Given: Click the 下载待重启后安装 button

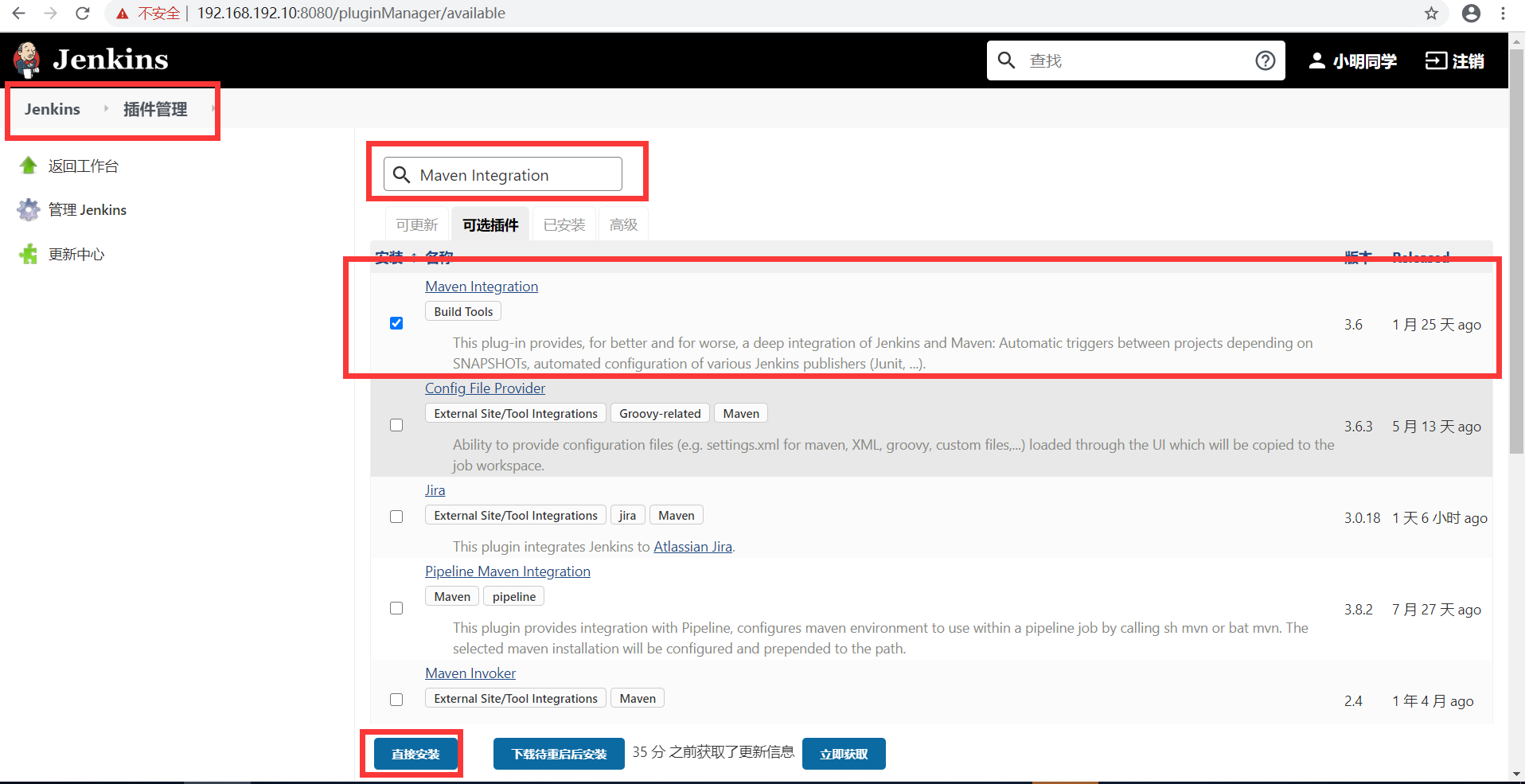Looking at the screenshot, I should pos(559,754).
